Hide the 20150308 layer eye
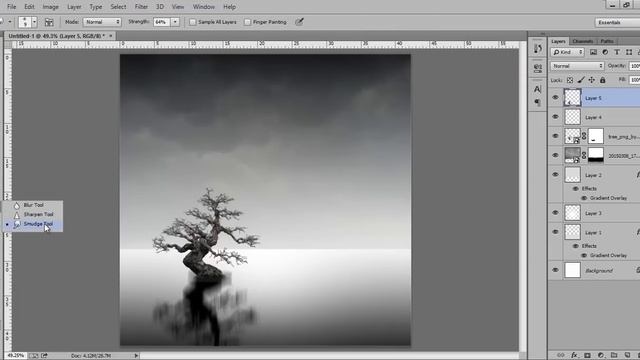The image size is (640, 360). [x=555, y=155]
